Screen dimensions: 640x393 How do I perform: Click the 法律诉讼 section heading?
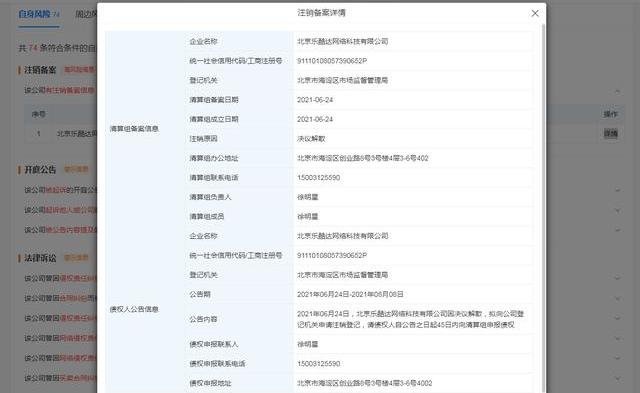click(x=40, y=258)
